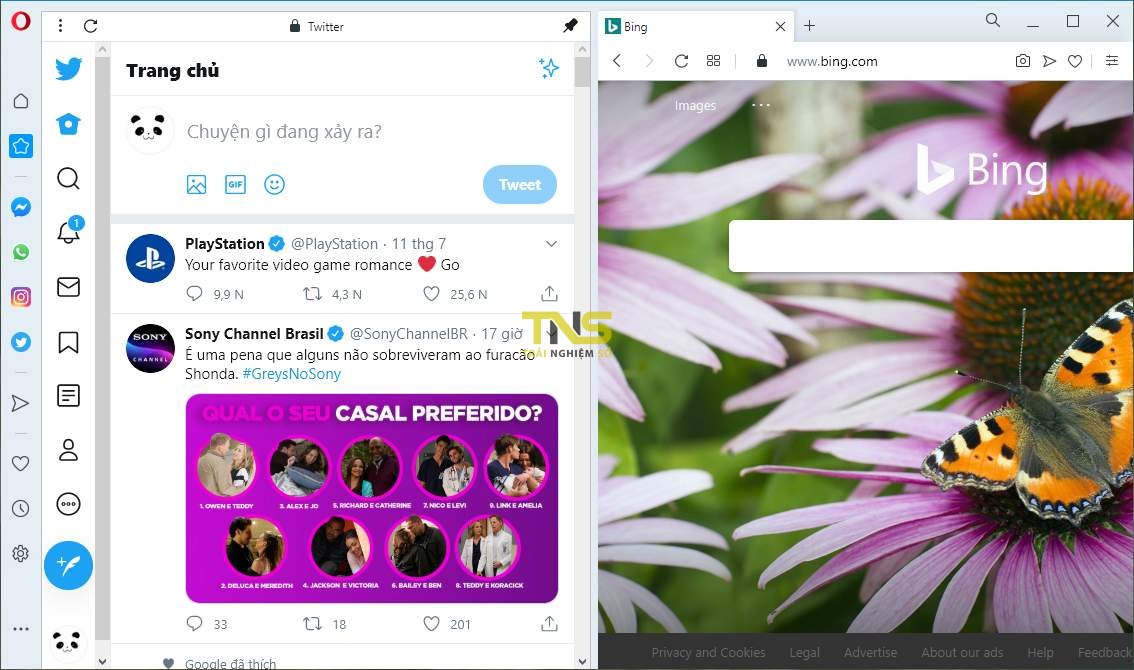Open #GreysNoSony hashtag link
Viewport: 1134px width, 670px height.
(x=291, y=374)
